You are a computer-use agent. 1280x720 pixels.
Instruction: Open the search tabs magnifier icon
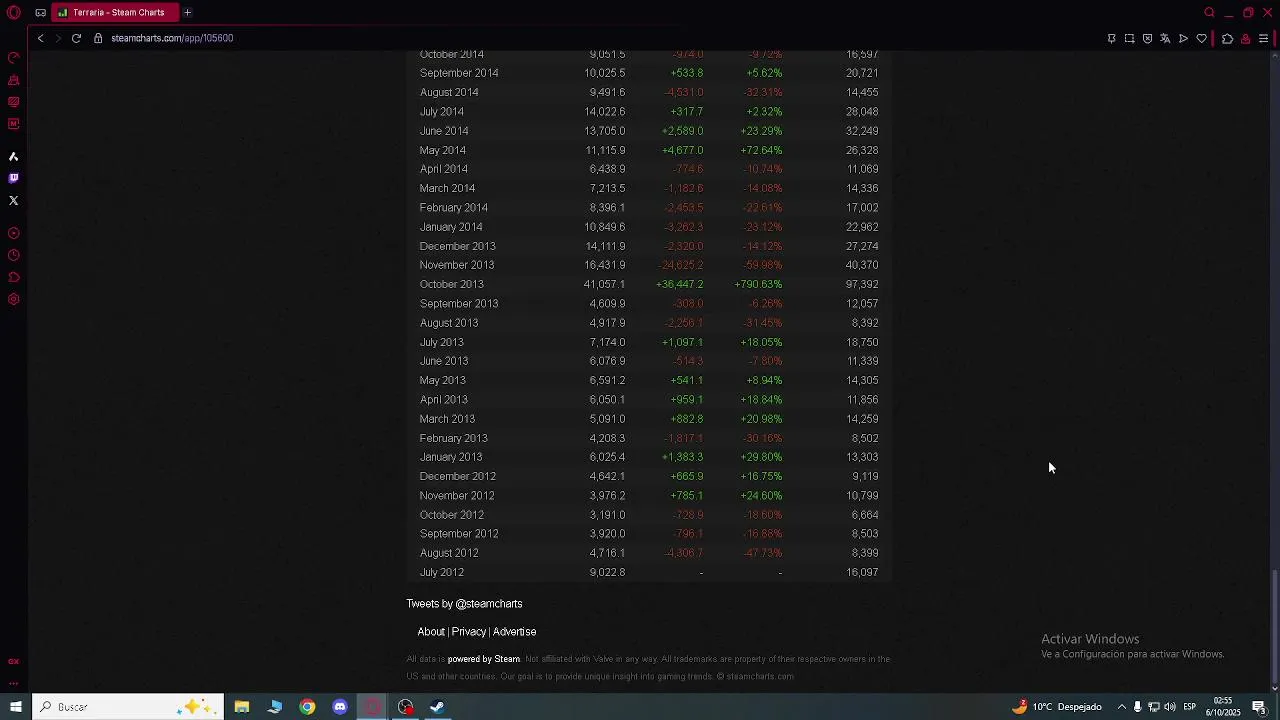(x=1209, y=13)
